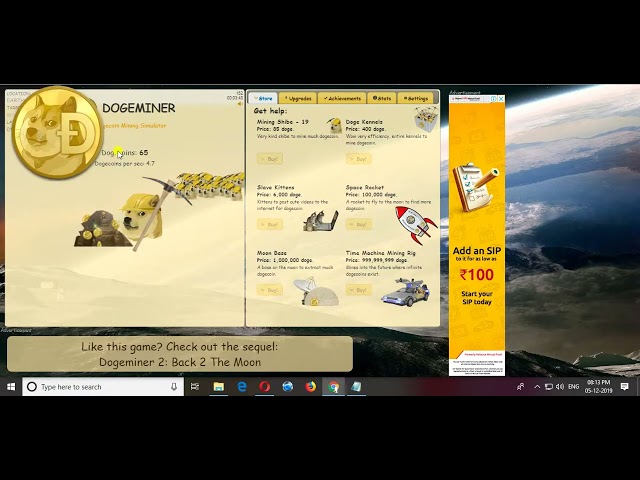Buy a Mining Shibe
This screenshot has width=640, height=480.
tap(270, 158)
